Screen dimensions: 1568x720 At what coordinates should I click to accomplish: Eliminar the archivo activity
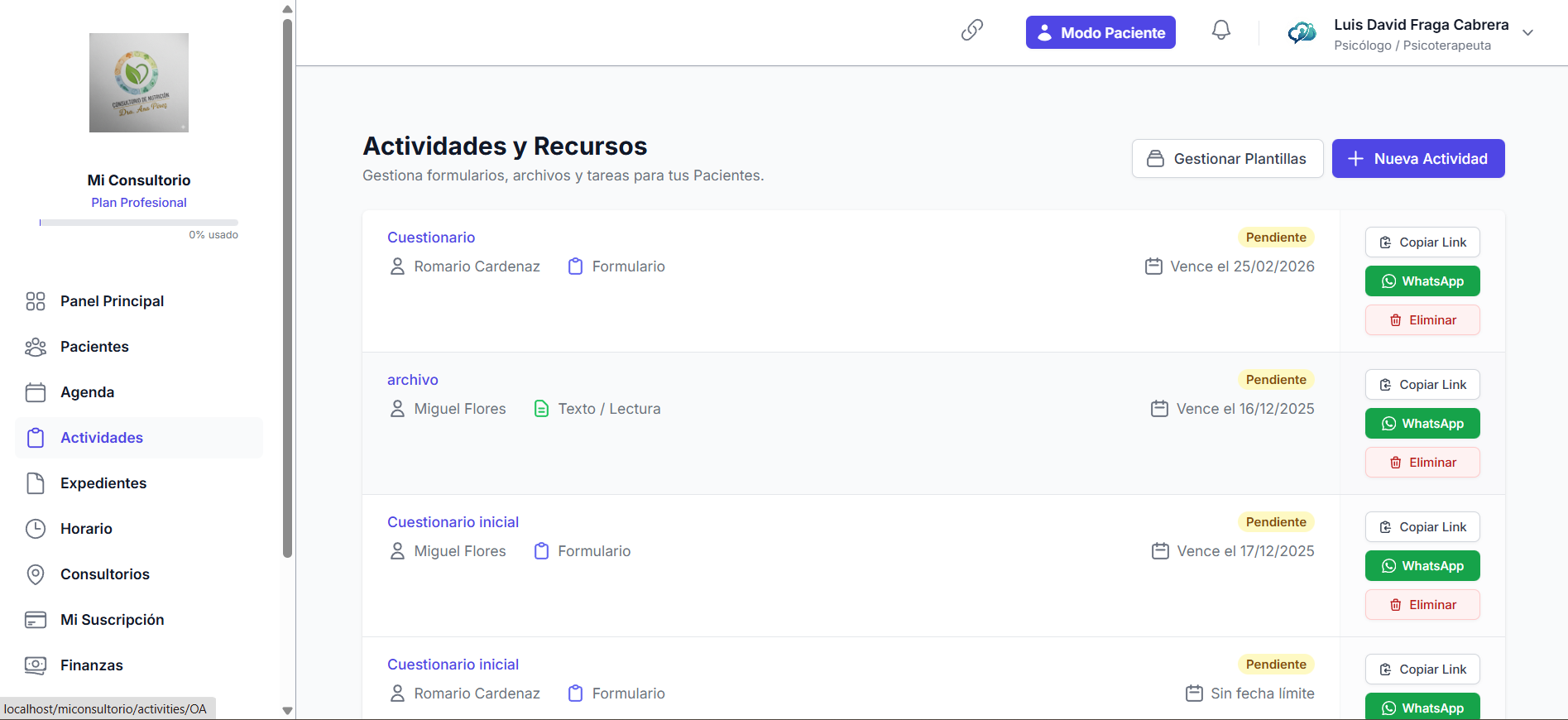click(x=1422, y=463)
